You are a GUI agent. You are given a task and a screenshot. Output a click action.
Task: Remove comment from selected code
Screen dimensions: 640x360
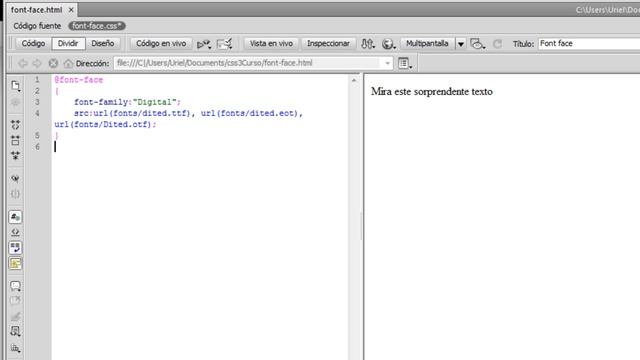coord(16,301)
